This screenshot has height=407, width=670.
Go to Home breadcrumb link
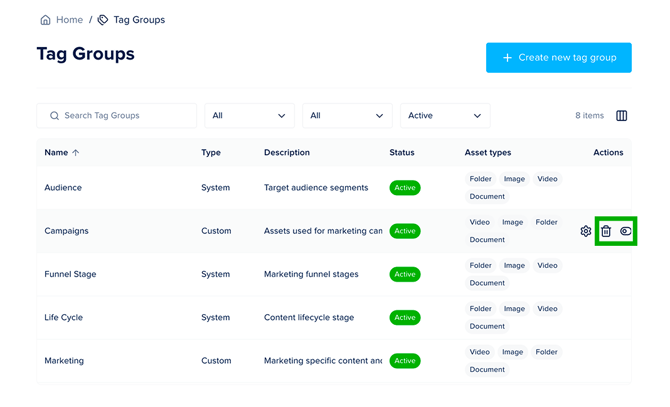coord(69,20)
